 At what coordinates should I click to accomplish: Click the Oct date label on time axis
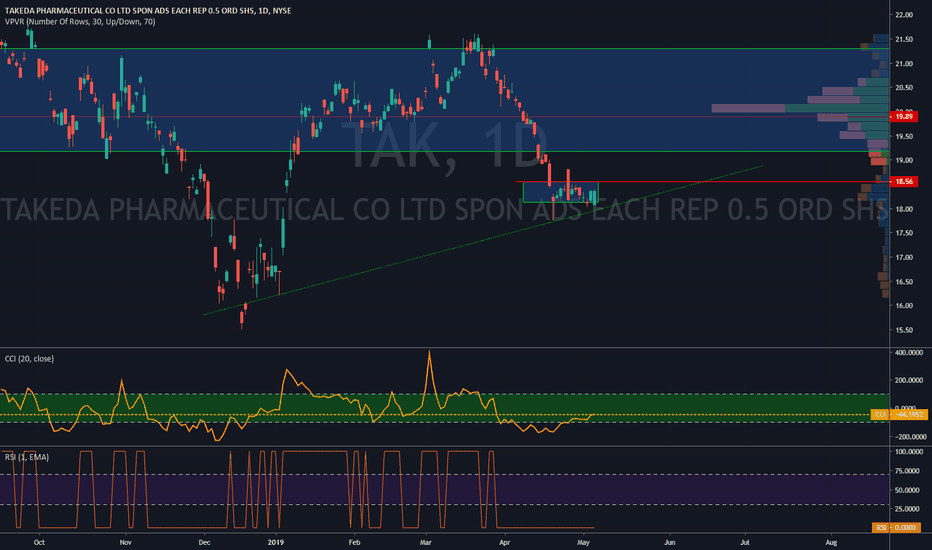(x=39, y=542)
